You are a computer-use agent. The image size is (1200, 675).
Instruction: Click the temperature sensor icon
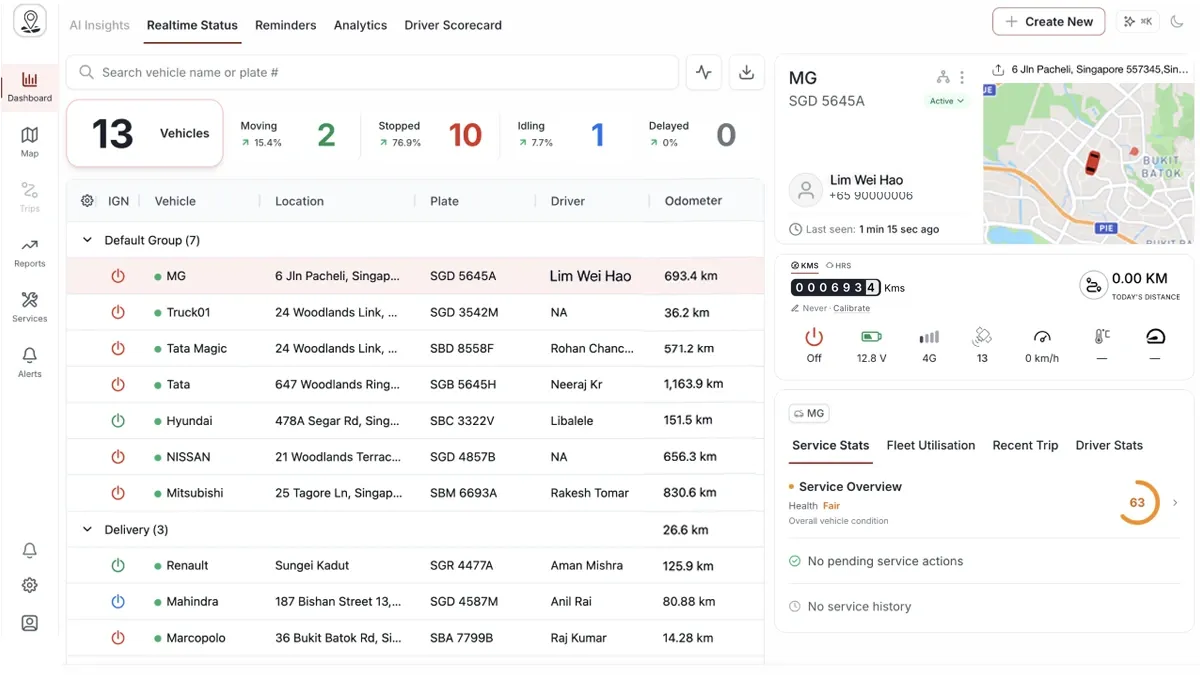point(1102,337)
